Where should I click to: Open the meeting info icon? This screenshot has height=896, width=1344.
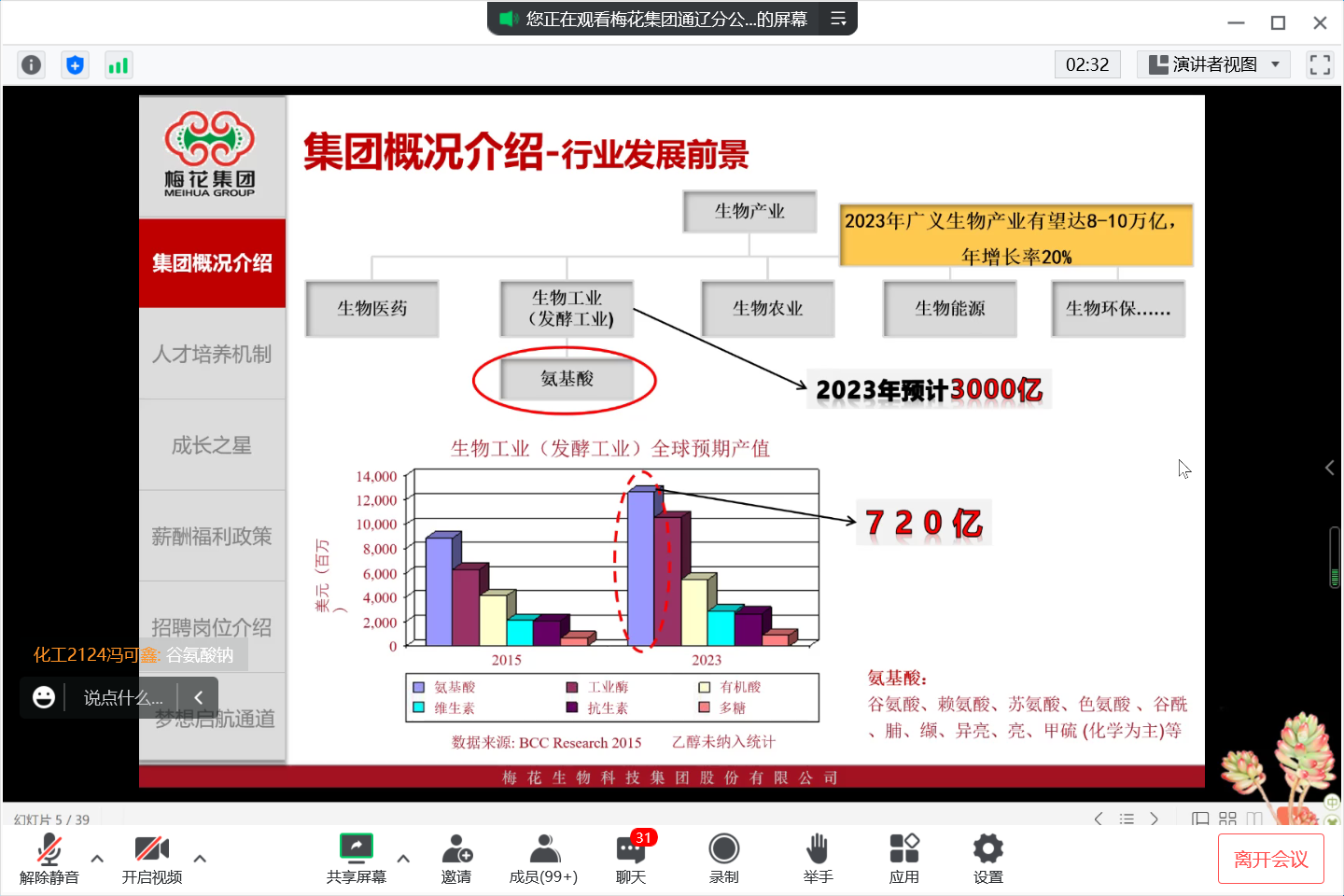pos(31,64)
